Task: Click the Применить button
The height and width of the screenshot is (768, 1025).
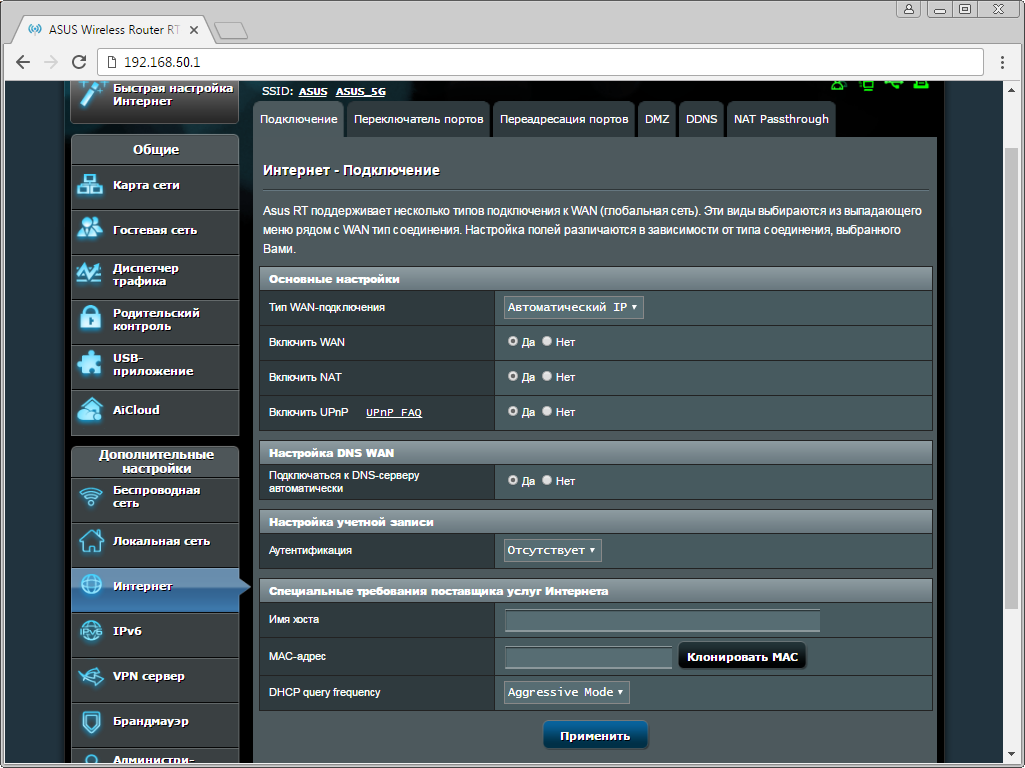Action: (x=595, y=735)
